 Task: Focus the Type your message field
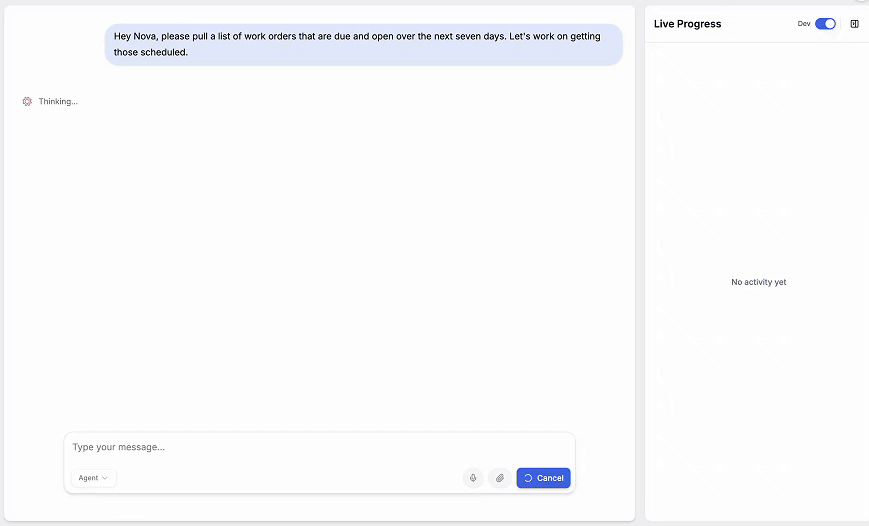pos(300,447)
